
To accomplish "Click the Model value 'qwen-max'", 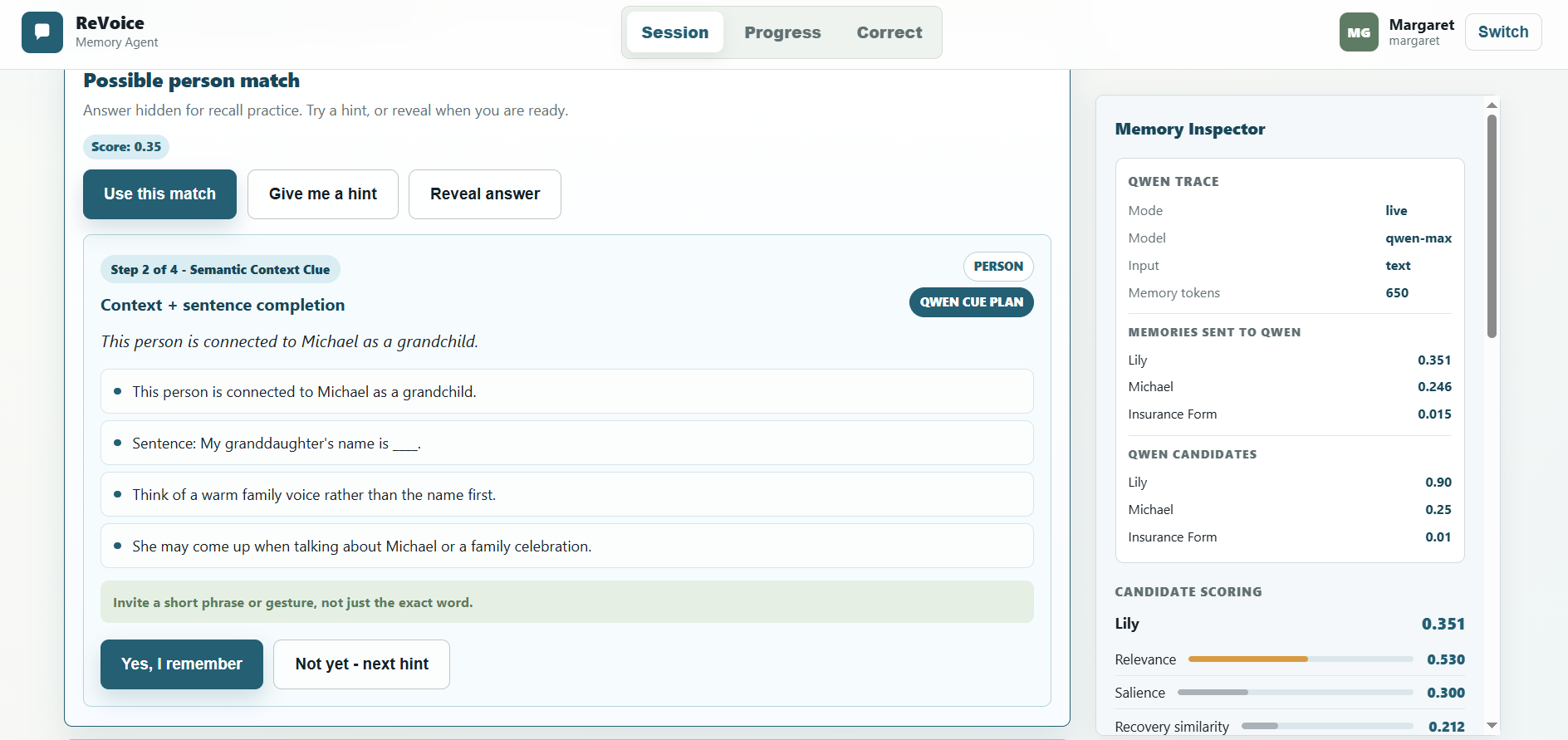I will (x=1419, y=238).
